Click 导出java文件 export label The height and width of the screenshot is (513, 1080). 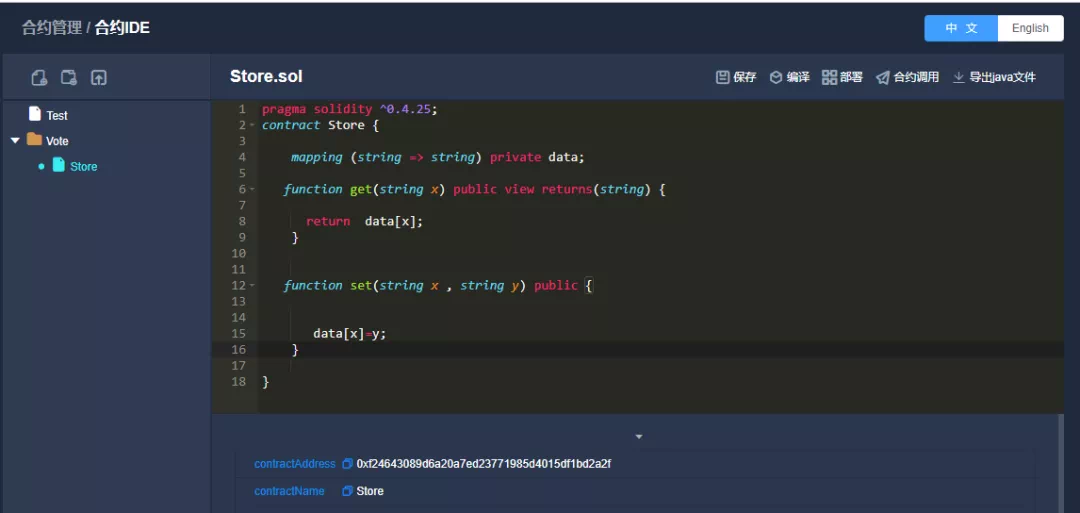click(1002, 77)
